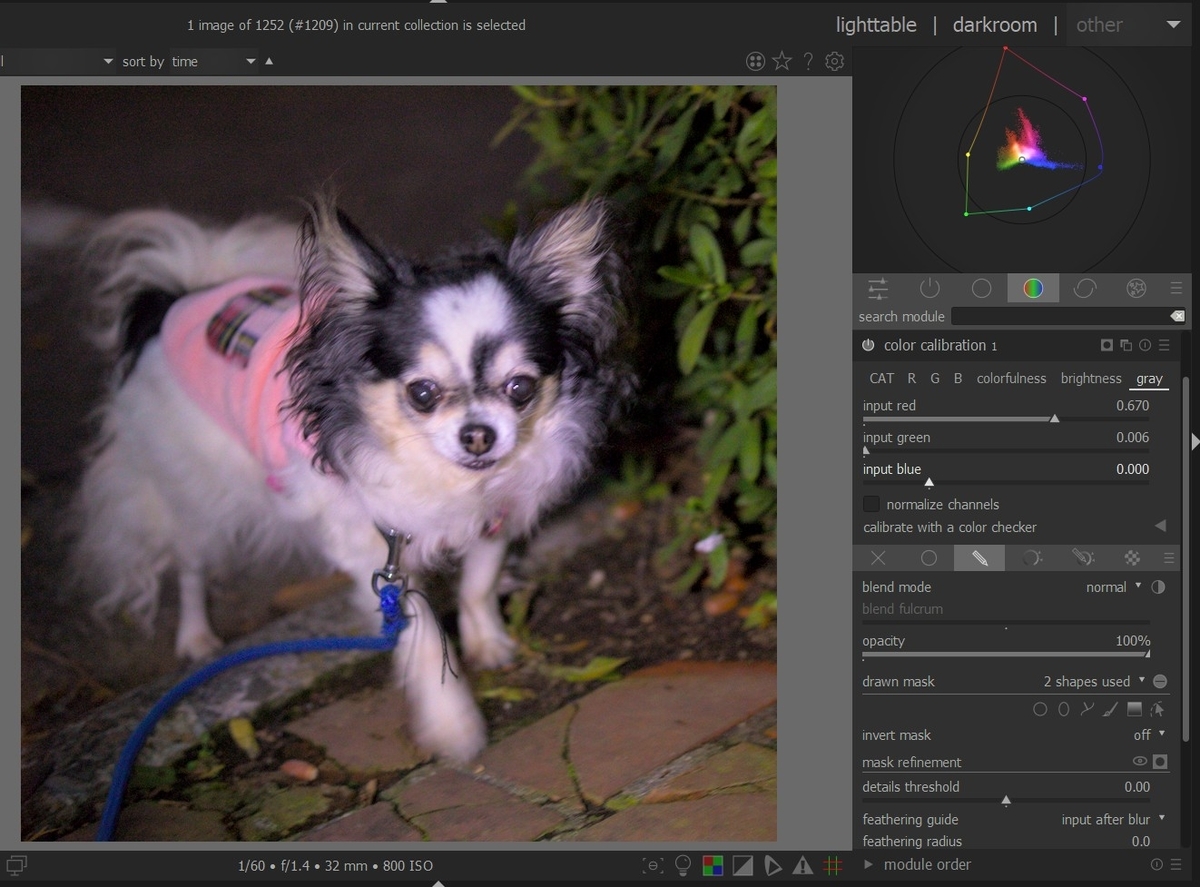
Task: Toggle show and edit mask elements
Action: click(x=1158, y=709)
